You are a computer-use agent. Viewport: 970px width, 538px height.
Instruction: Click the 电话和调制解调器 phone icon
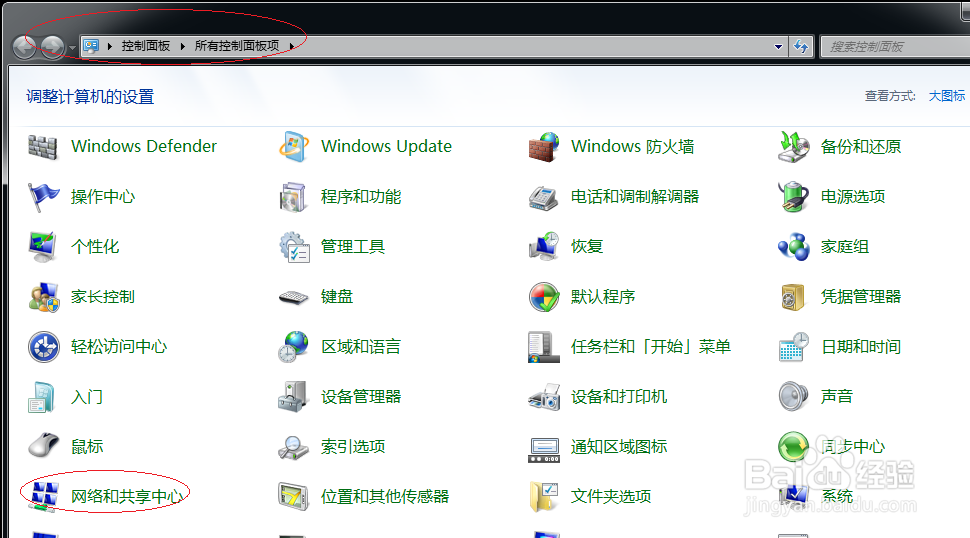544,197
